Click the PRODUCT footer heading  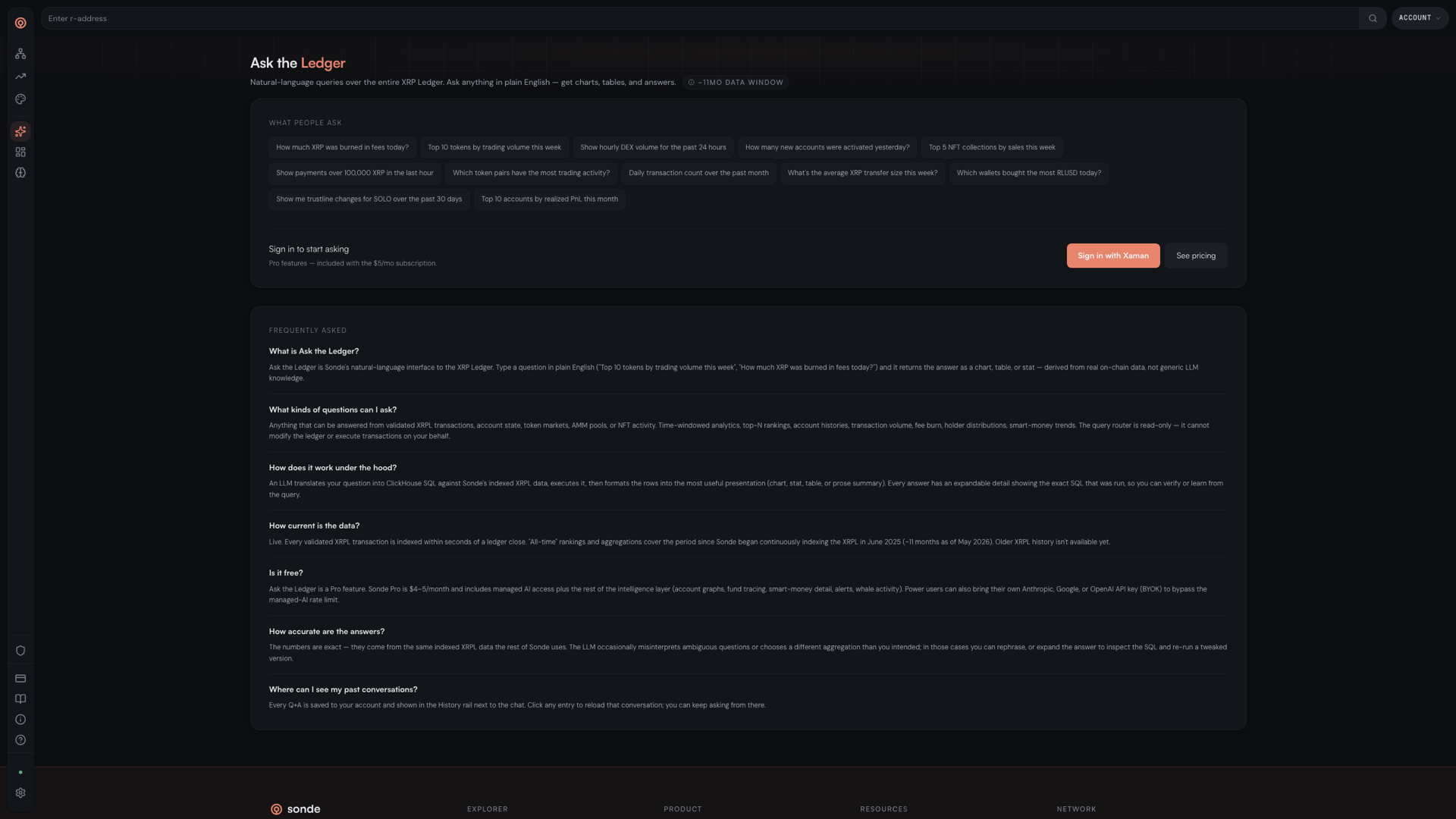pos(682,809)
